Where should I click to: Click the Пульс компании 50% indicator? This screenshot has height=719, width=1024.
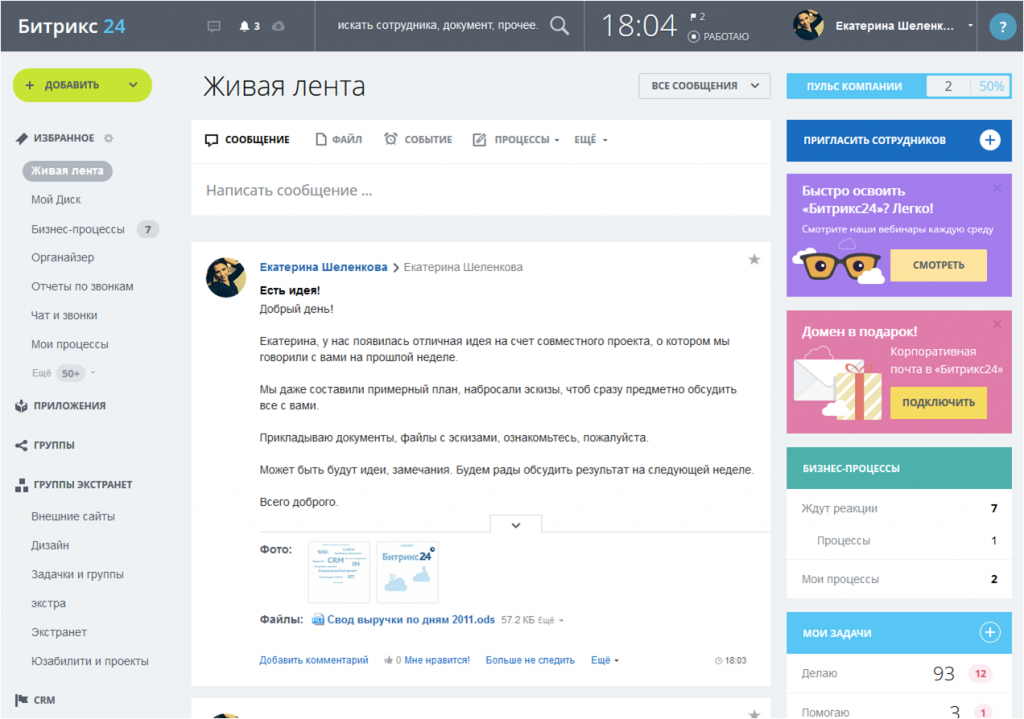click(991, 86)
